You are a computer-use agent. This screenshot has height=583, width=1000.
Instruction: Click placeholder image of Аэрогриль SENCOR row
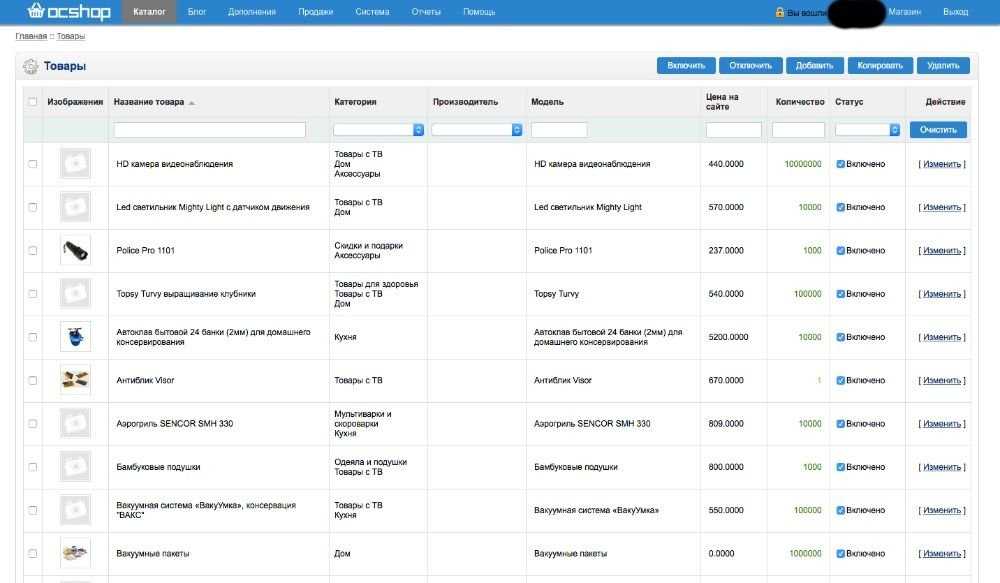pos(75,424)
